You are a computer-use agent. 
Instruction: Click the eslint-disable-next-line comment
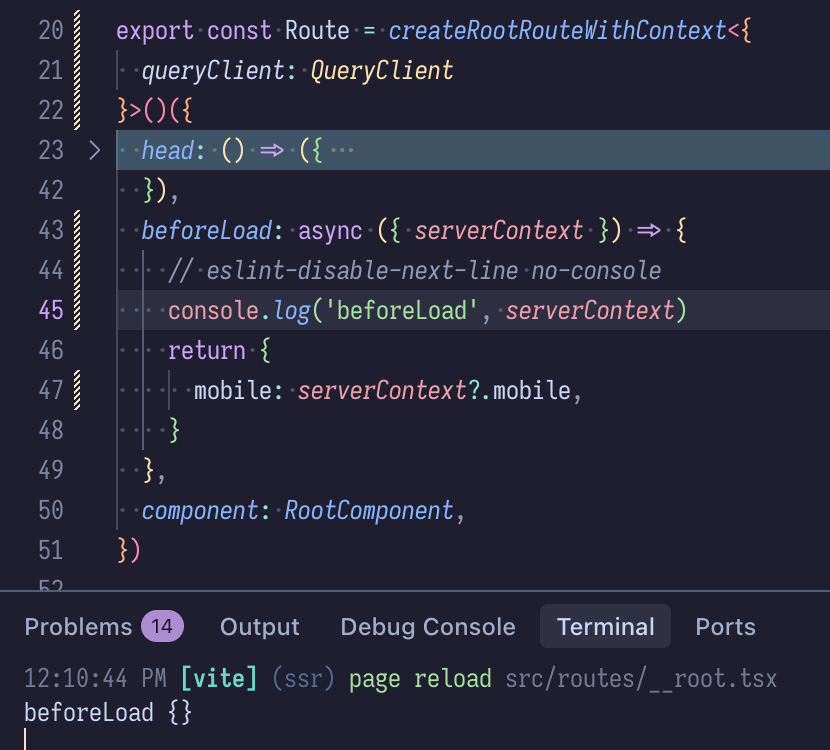[414, 270]
